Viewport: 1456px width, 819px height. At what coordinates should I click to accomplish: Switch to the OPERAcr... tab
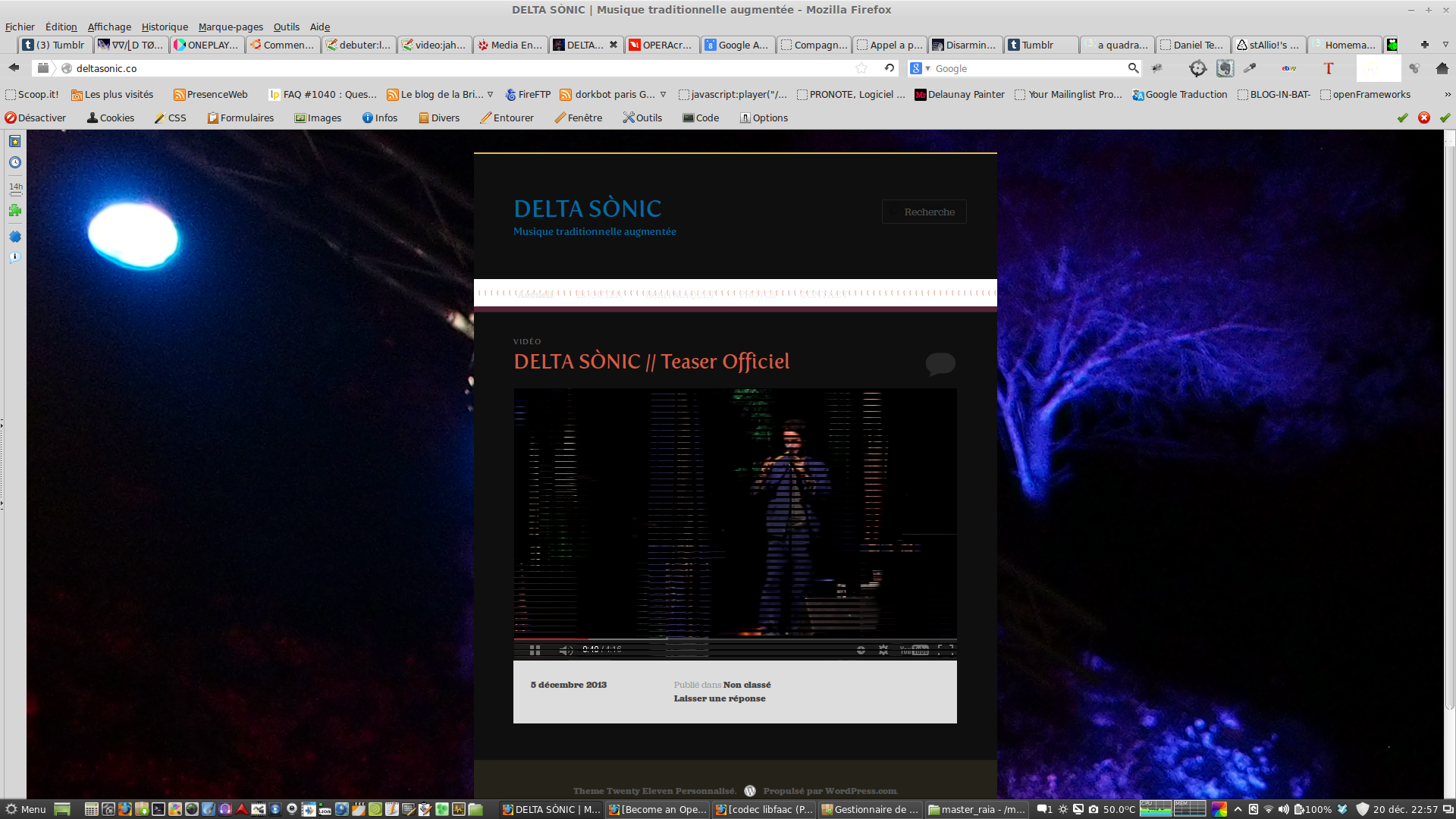pyautogui.click(x=661, y=45)
